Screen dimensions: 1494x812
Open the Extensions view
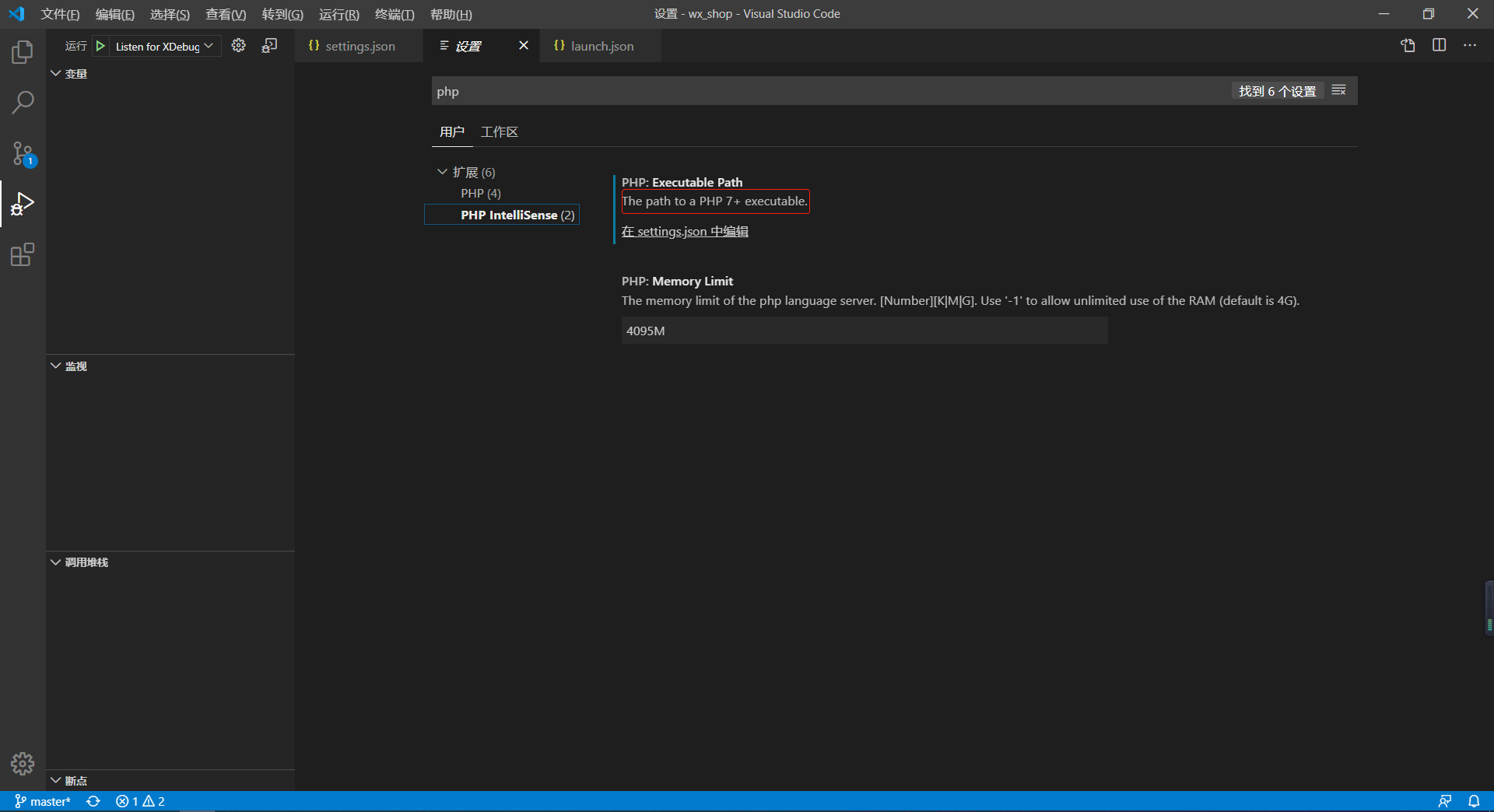click(23, 254)
